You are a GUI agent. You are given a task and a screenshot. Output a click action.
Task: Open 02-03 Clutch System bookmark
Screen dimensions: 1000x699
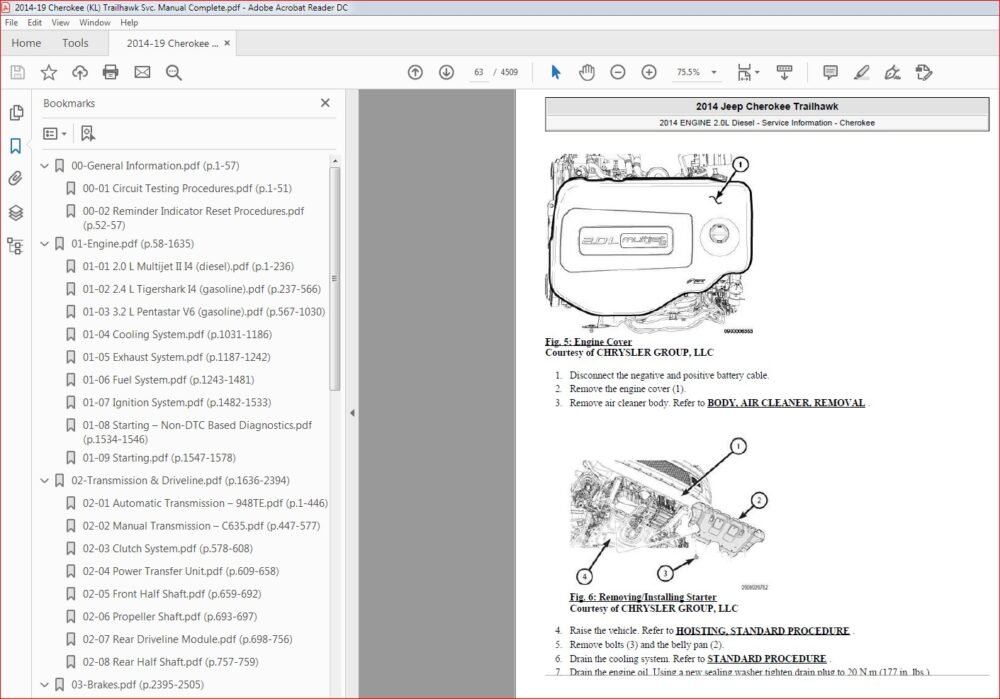(x=167, y=548)
